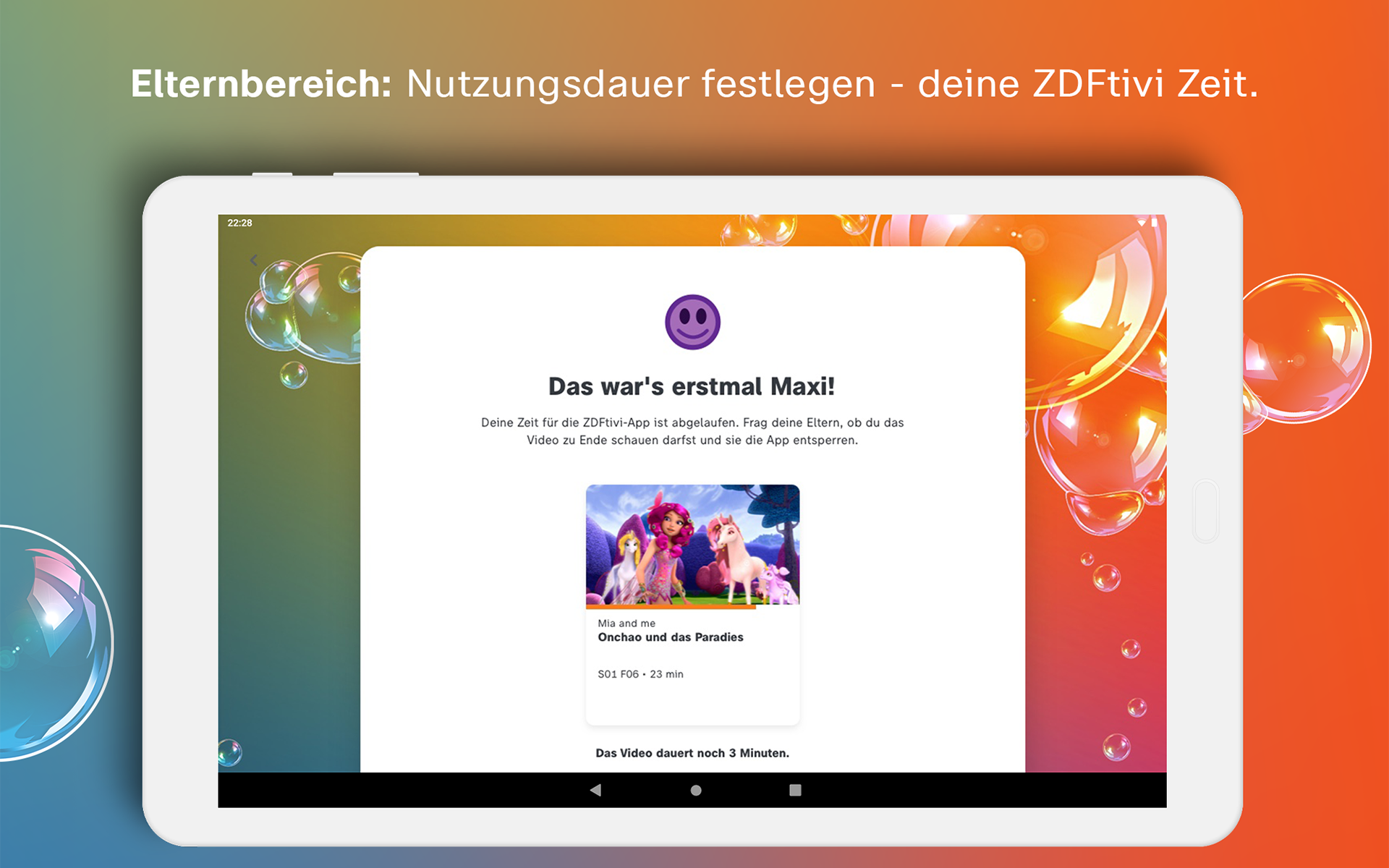Tap the series name Mia and me
This screenshot has width=1389, height=868.
coord(626,622)
